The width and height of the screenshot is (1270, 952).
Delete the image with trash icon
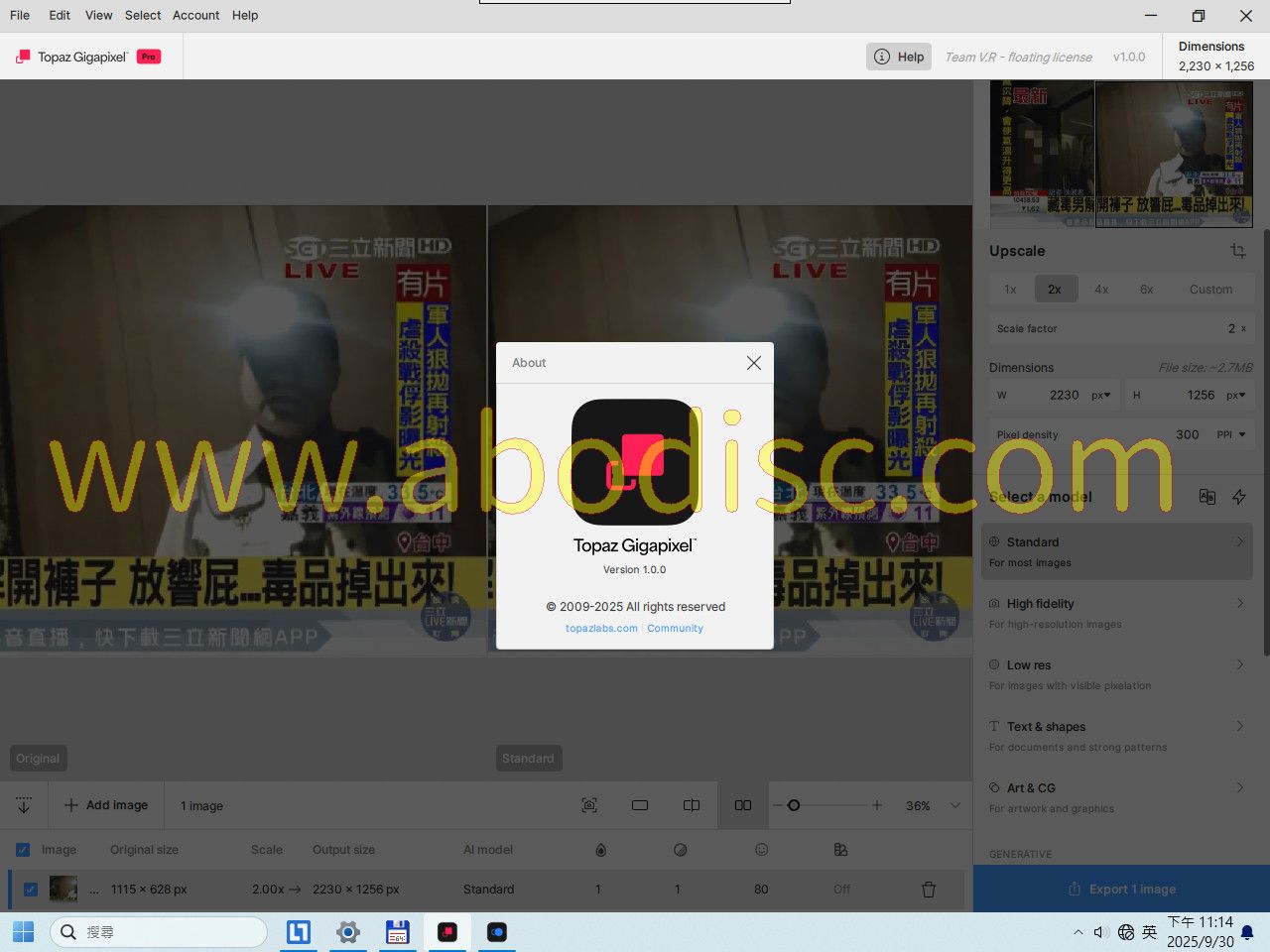coord(929,890)
